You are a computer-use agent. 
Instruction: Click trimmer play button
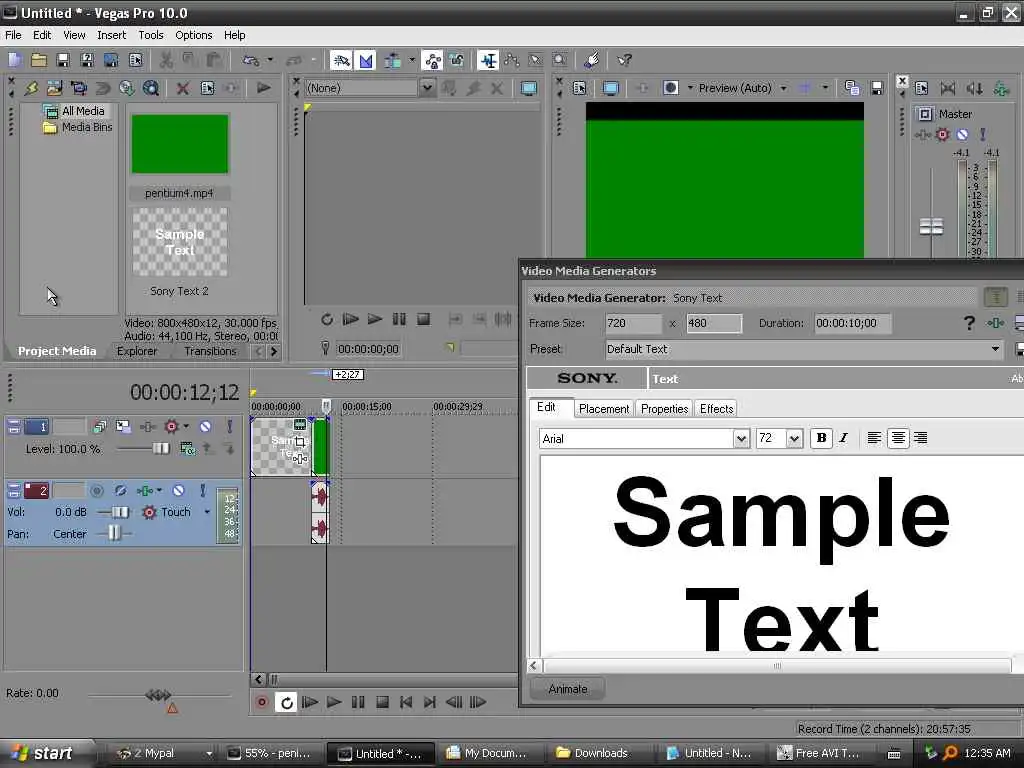(x=374, y=319)
